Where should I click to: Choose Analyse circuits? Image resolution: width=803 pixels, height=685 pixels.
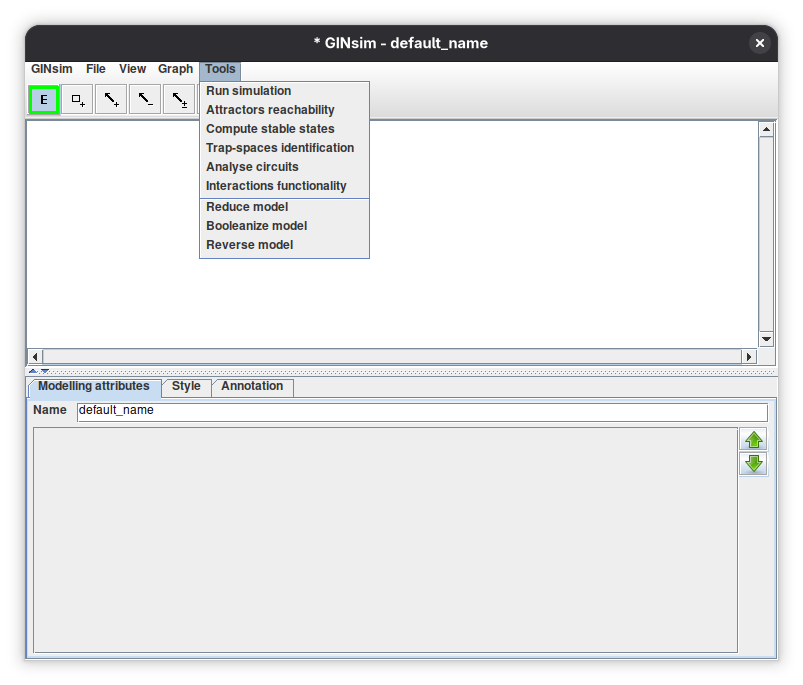coord(284,167)
